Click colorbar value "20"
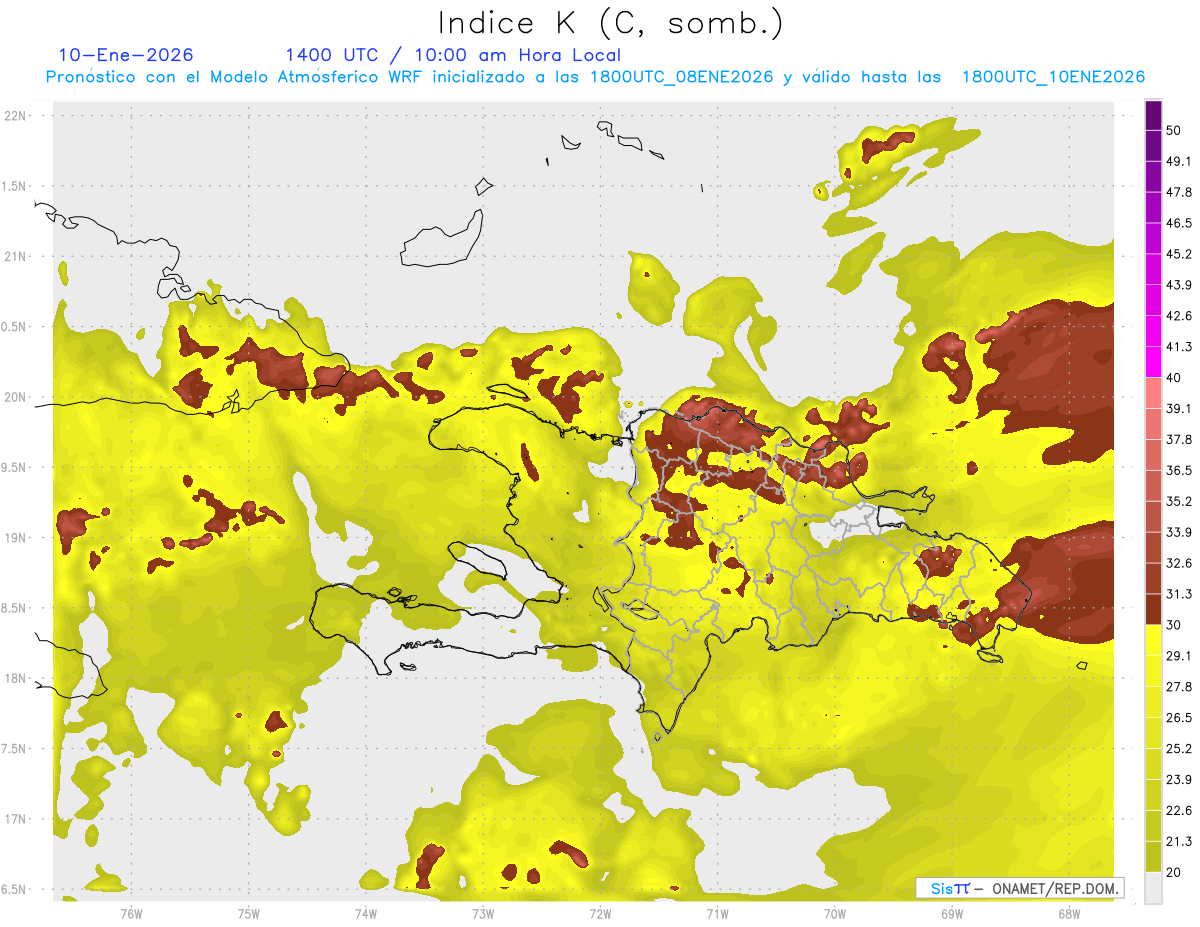1200x927 pixels. tap(1175, 873)
